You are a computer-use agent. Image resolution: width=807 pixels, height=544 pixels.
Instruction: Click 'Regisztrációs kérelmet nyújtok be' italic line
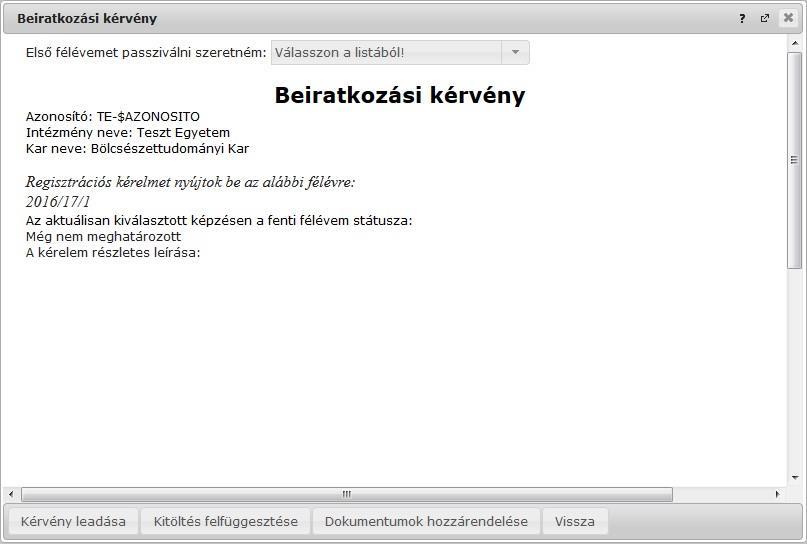coord(190,182)
